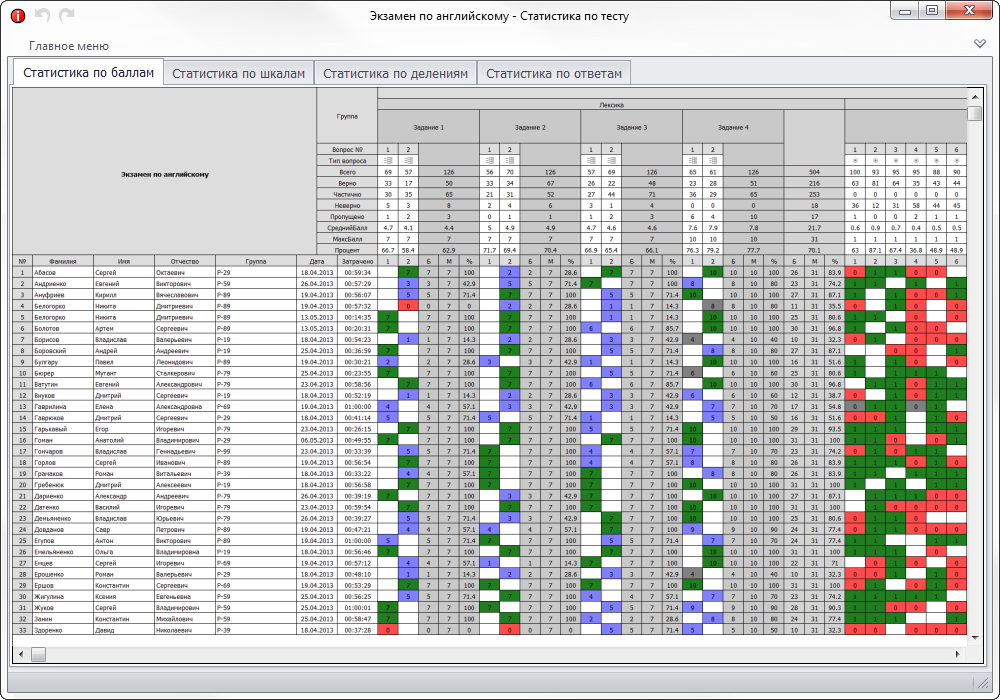Click radio-type question icon in column 6
Viewport: 1000px width, 700px height.
[x=956, y=161]
